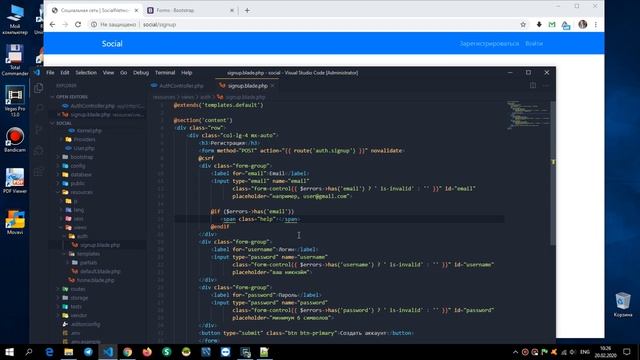Open the Chrome three-dot menu
The height and width of the screenshot is (360, 640).
coord(596,24)
